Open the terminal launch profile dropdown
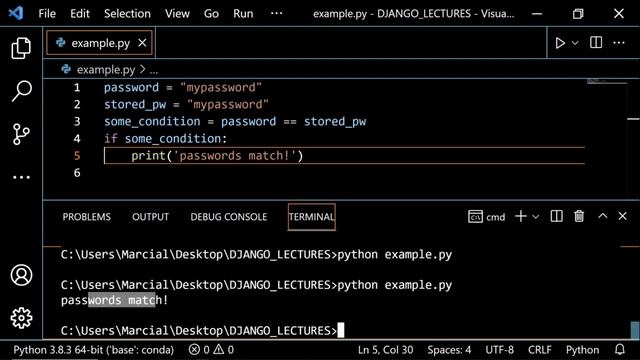Image resolution: width=640 pixels, height=360 pixels. [x=536, y=217]
